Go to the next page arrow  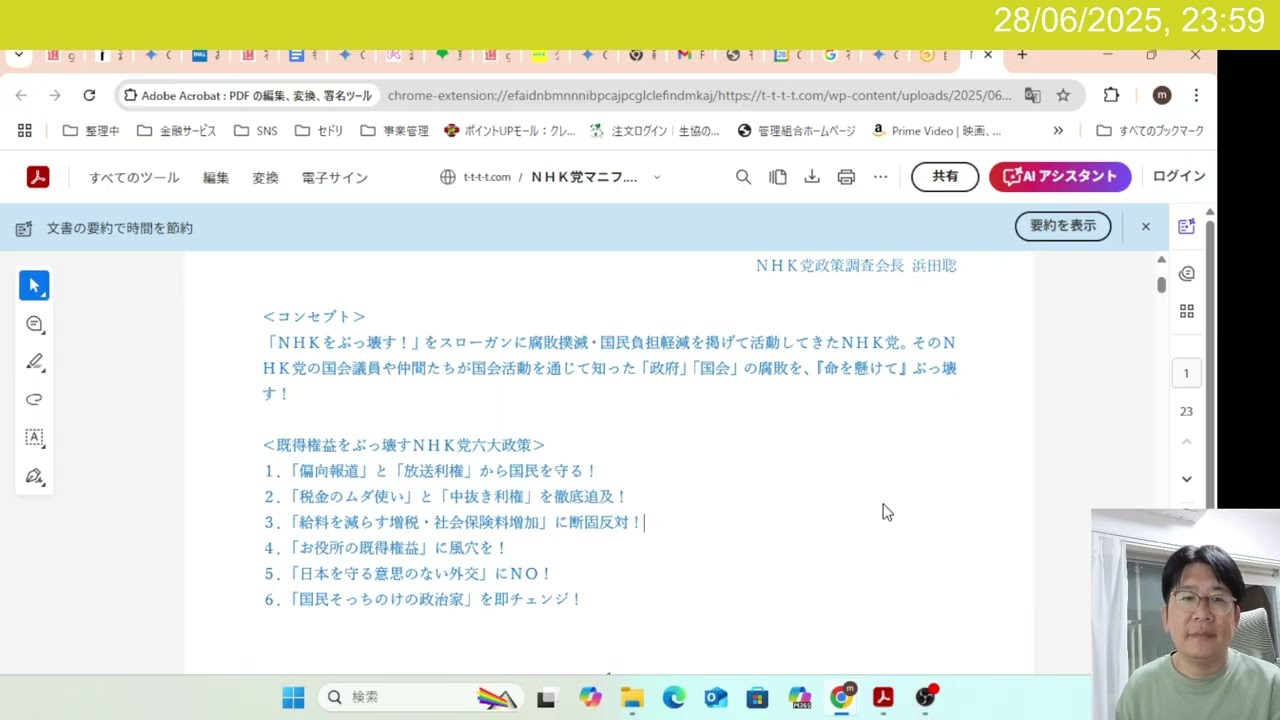point(1187,479)
